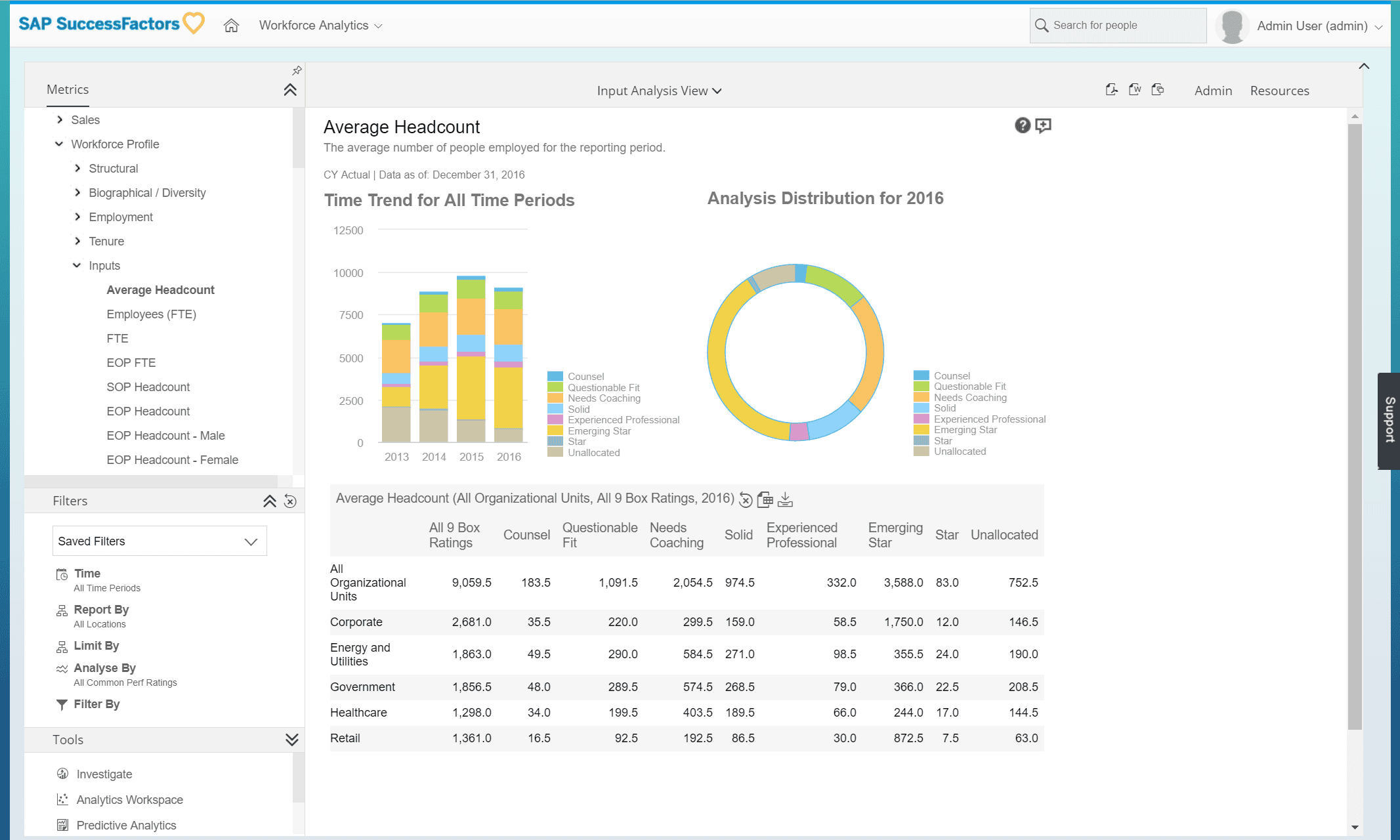Clear all filters using the reset icon
This screenshot has height=840, width=1400.
click(290, 501)
